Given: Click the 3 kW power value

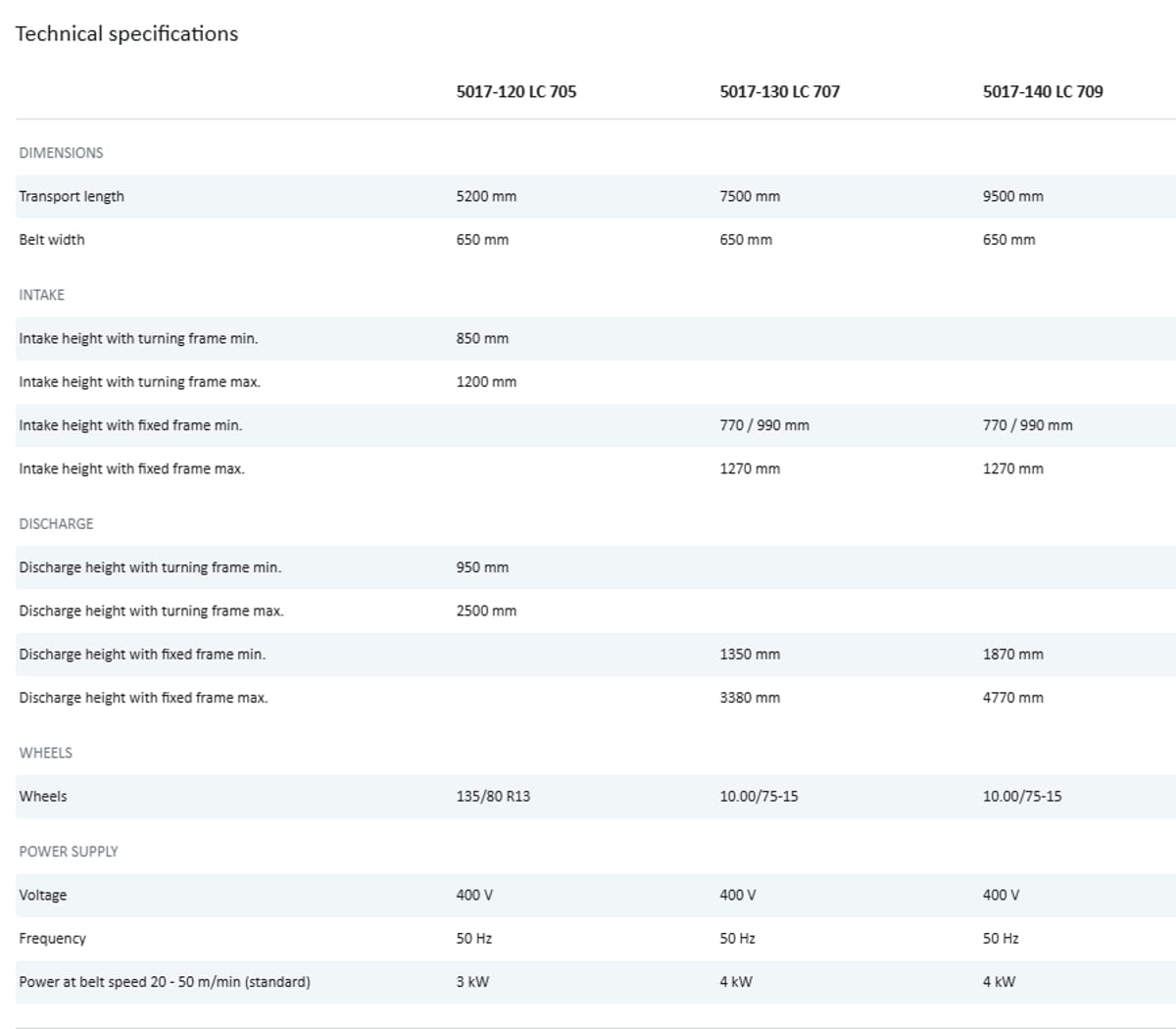Looking at the screenshot, I should tap(472, 981).
